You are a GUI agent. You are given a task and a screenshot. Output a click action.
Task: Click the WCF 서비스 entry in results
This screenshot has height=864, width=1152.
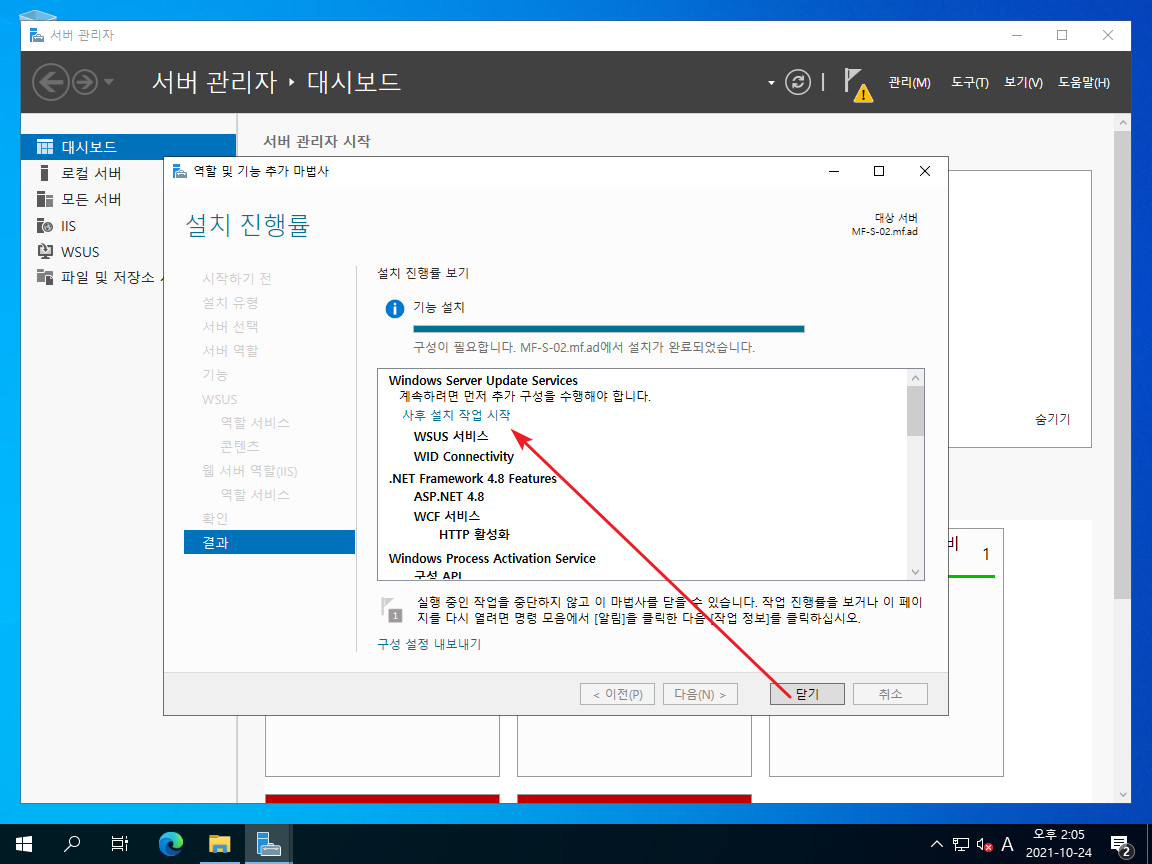click(447, 516)
